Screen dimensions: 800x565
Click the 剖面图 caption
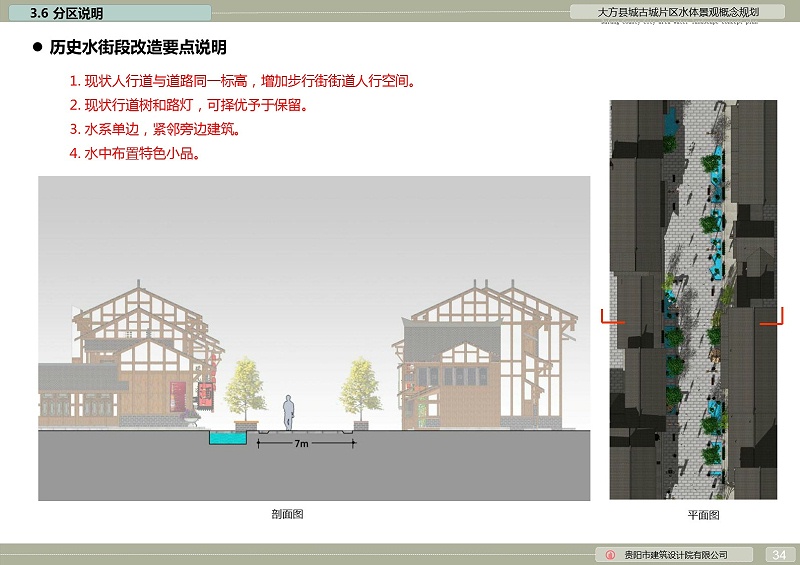tap(287, 514)
